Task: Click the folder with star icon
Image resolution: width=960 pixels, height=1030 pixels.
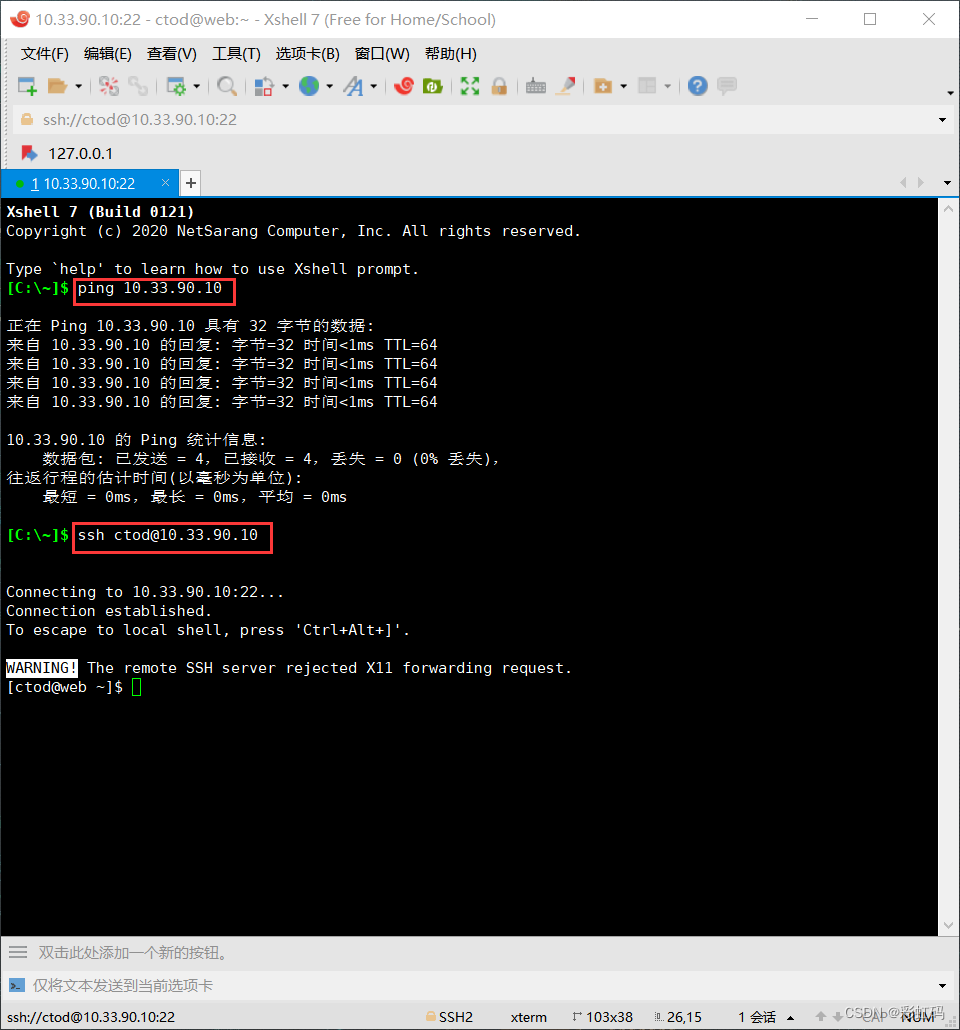Action: coord(603,86)
